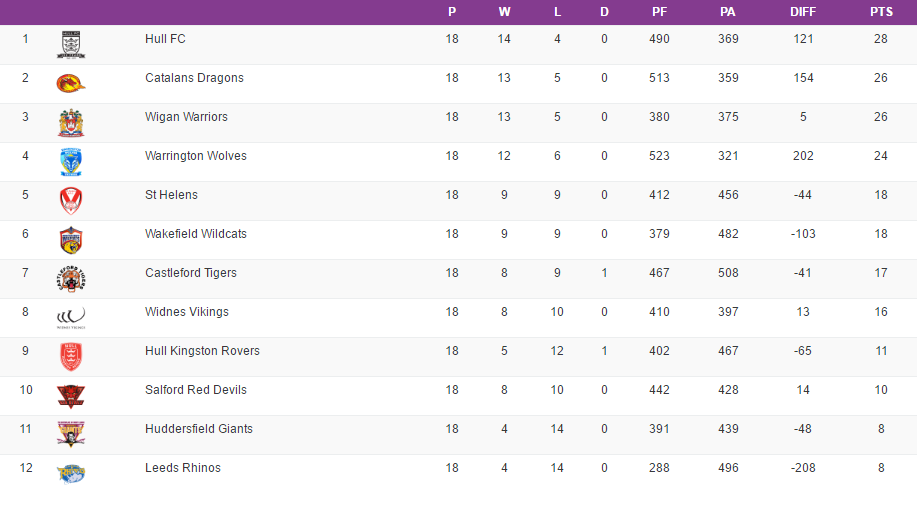The width and height of the screenshot is (917, 505).
Task: Click the Hull FC club crest
Action: pyautogui.click(x=71, y=44)
